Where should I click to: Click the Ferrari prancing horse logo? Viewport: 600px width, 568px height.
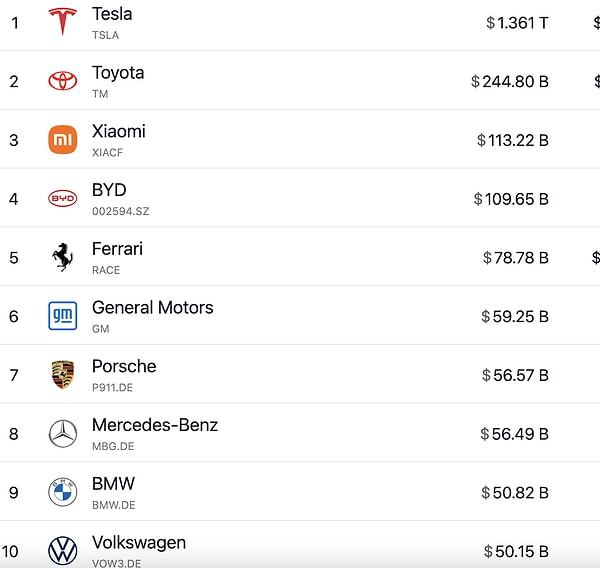pos(63,257)
